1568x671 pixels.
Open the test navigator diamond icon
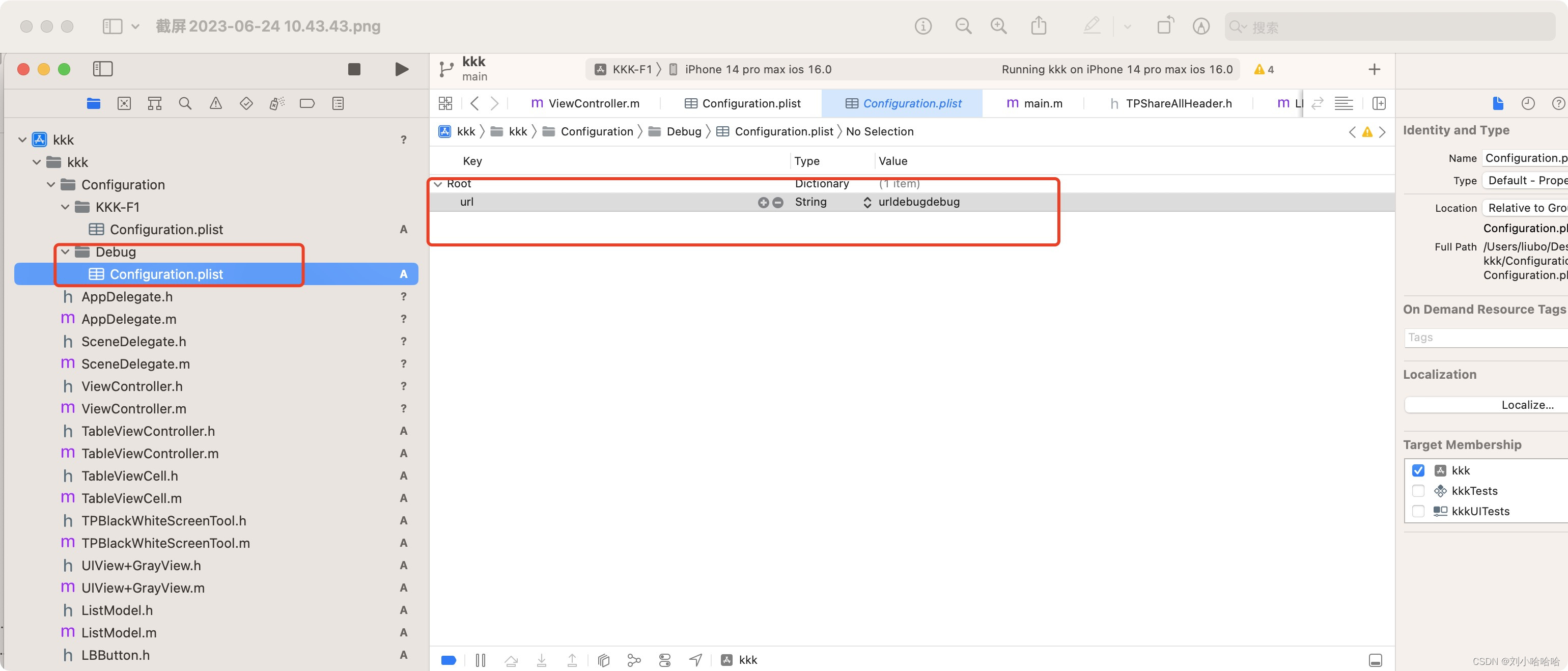[246, 103]
